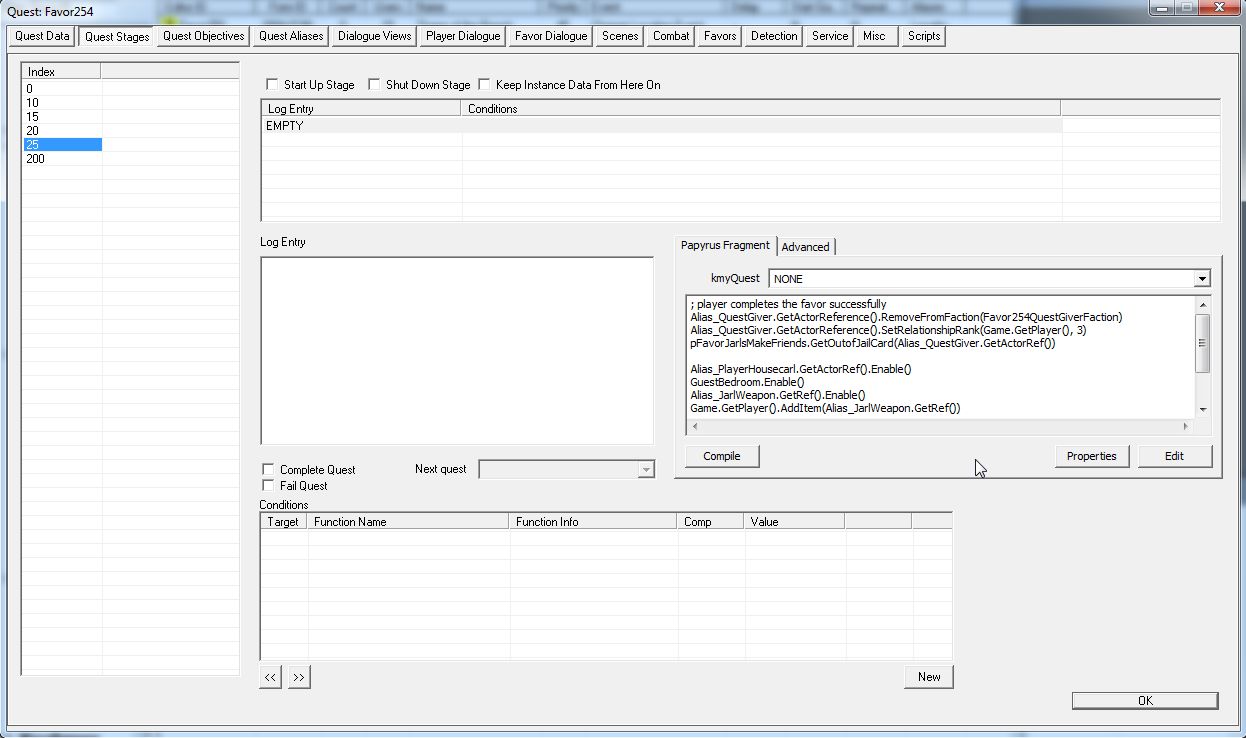Screen dimensions: 1246x738
Task: Select stage index 200
Action: click(x=62, y=159)
